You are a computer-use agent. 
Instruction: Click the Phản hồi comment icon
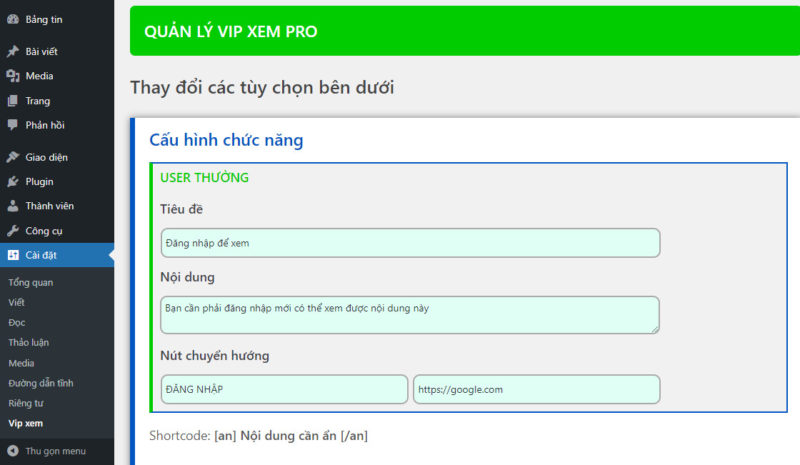(x=13, y=125)
